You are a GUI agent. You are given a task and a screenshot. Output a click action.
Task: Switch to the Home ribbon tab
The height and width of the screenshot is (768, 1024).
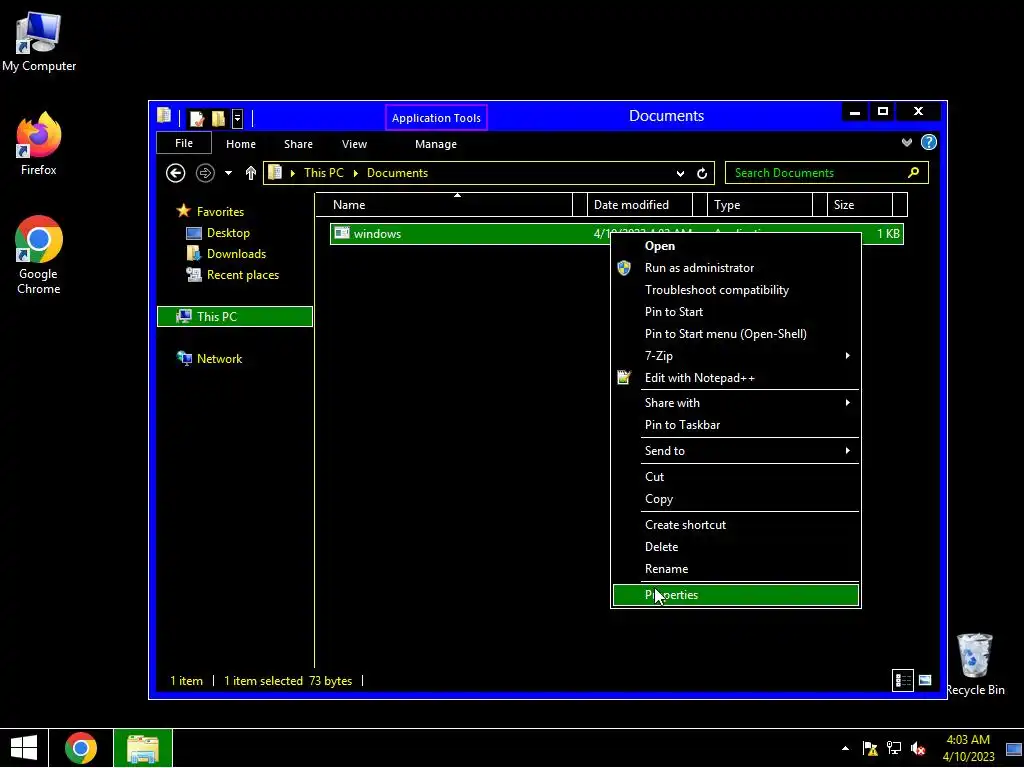[241, 144]
